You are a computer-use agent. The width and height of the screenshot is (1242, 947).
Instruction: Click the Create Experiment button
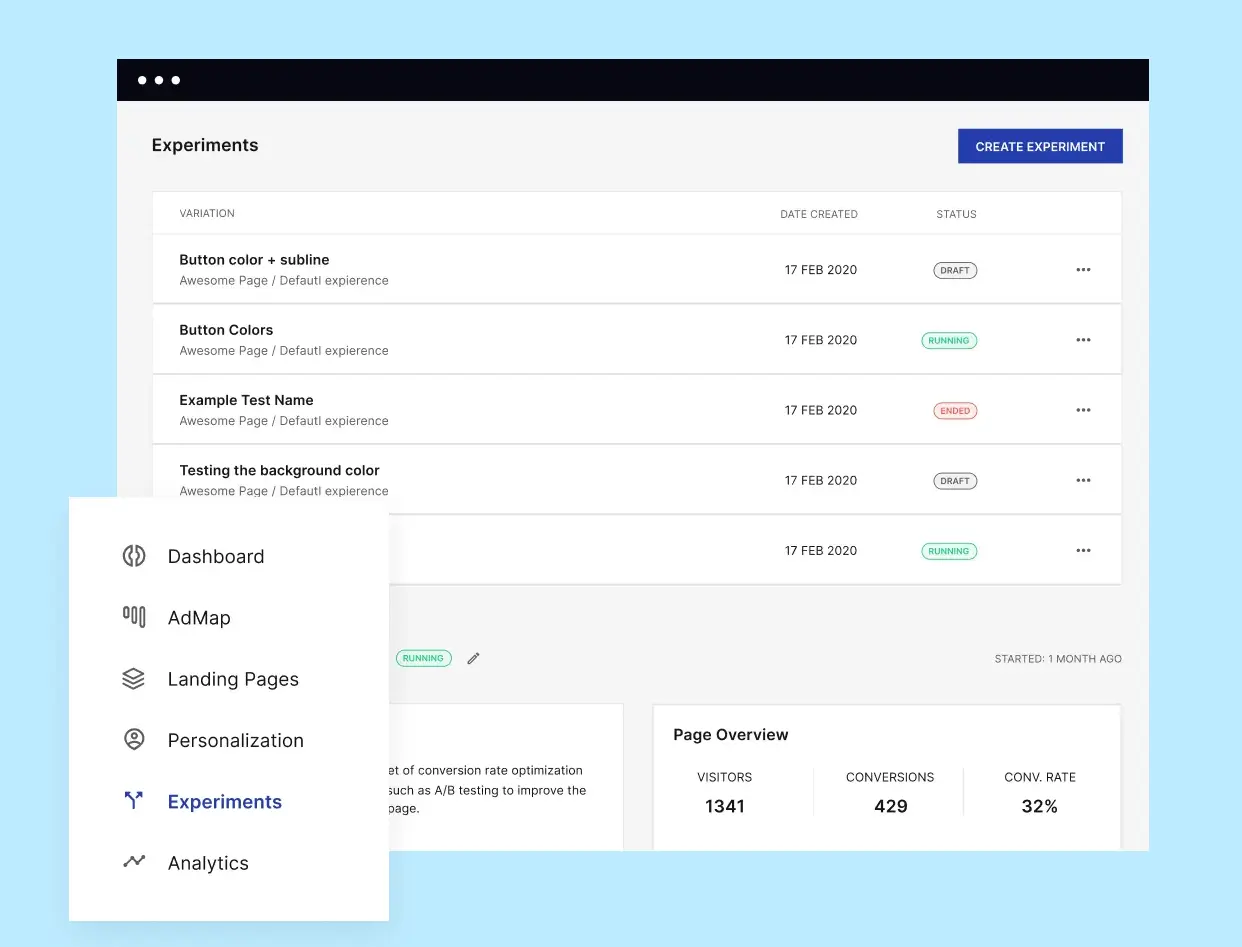click(x=1040, y=146)
